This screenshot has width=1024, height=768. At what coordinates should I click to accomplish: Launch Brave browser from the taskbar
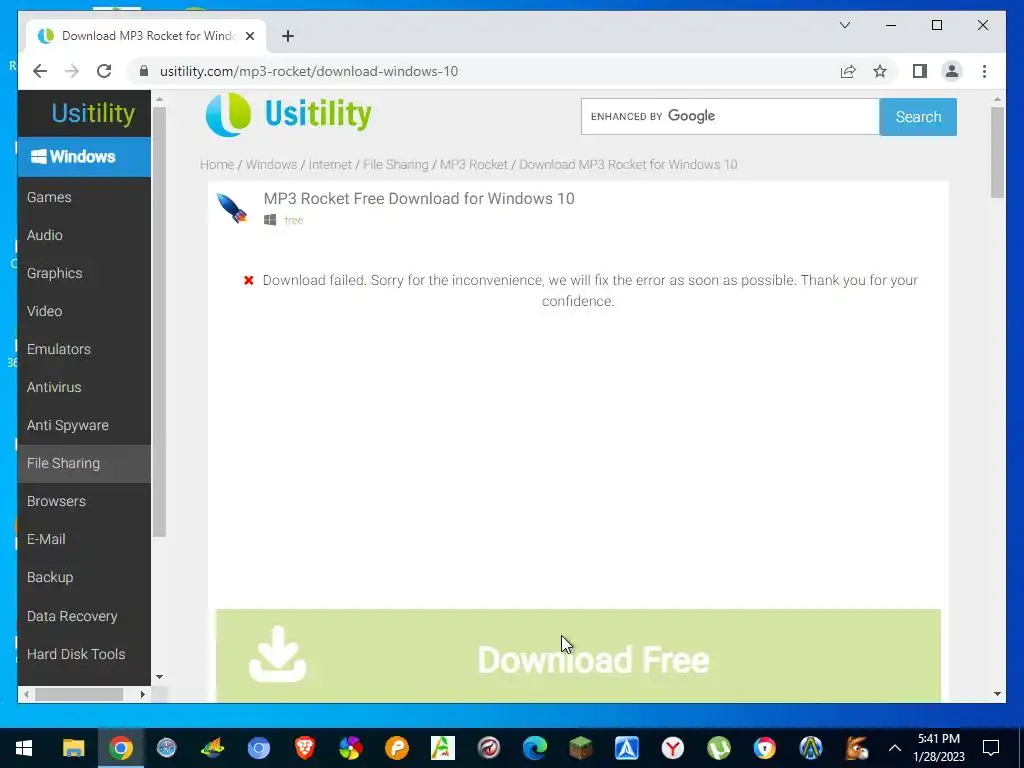[x=304, y=748]
